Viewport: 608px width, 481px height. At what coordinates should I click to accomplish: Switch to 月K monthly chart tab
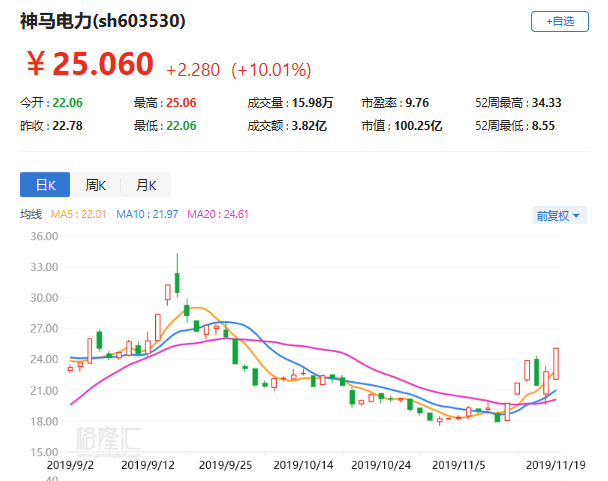point(146,185)
